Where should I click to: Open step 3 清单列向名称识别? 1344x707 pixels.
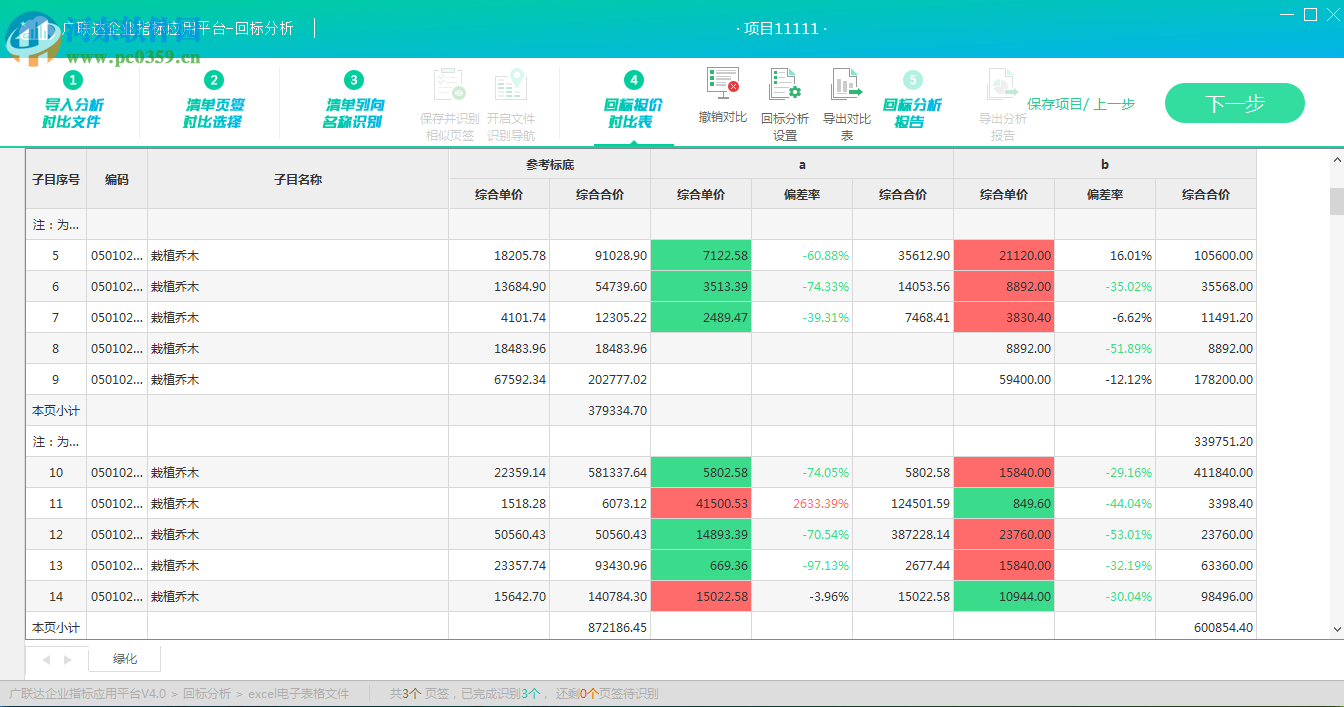point(353,102)
